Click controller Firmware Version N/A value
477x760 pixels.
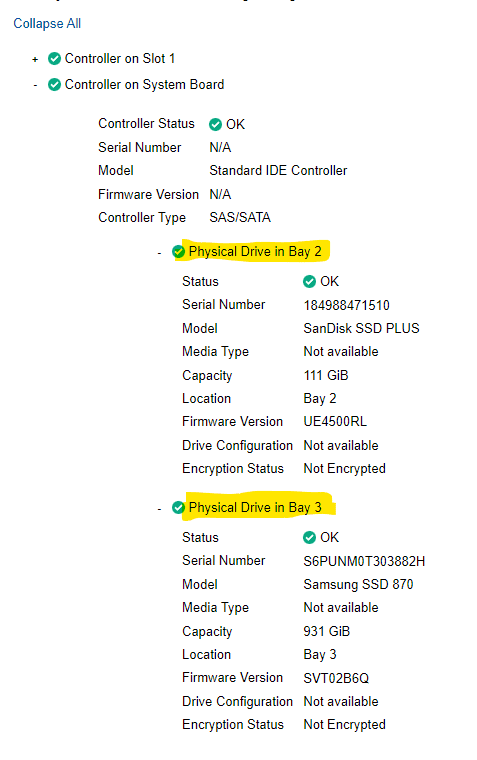point(220,194)
